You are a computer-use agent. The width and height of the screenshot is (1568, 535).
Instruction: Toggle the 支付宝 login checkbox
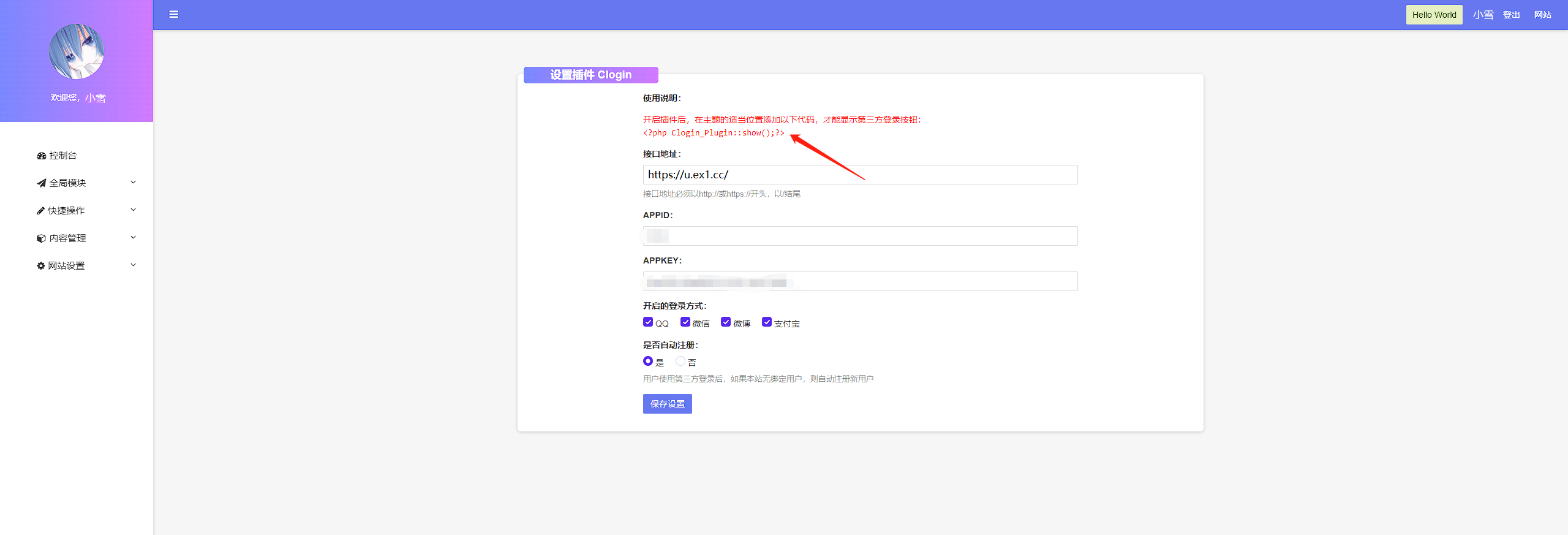coord(767,322)
